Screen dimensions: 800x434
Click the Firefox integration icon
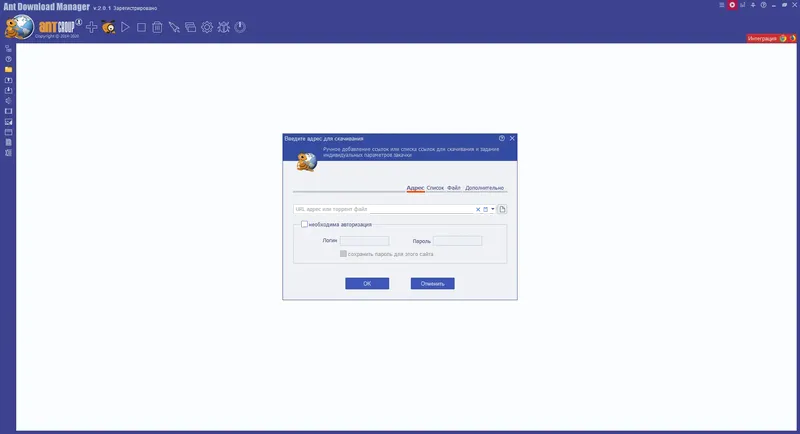(x=792, y=38)
